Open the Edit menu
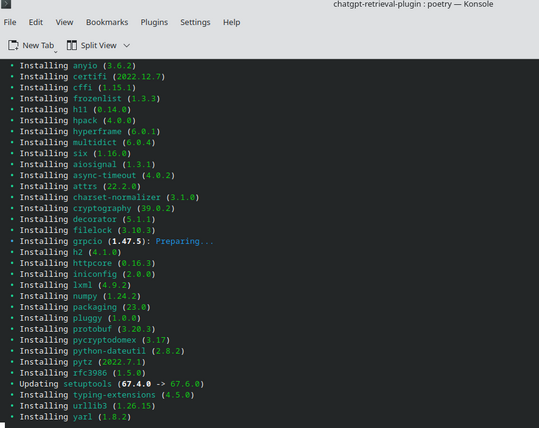 click(x=36, y=22)
